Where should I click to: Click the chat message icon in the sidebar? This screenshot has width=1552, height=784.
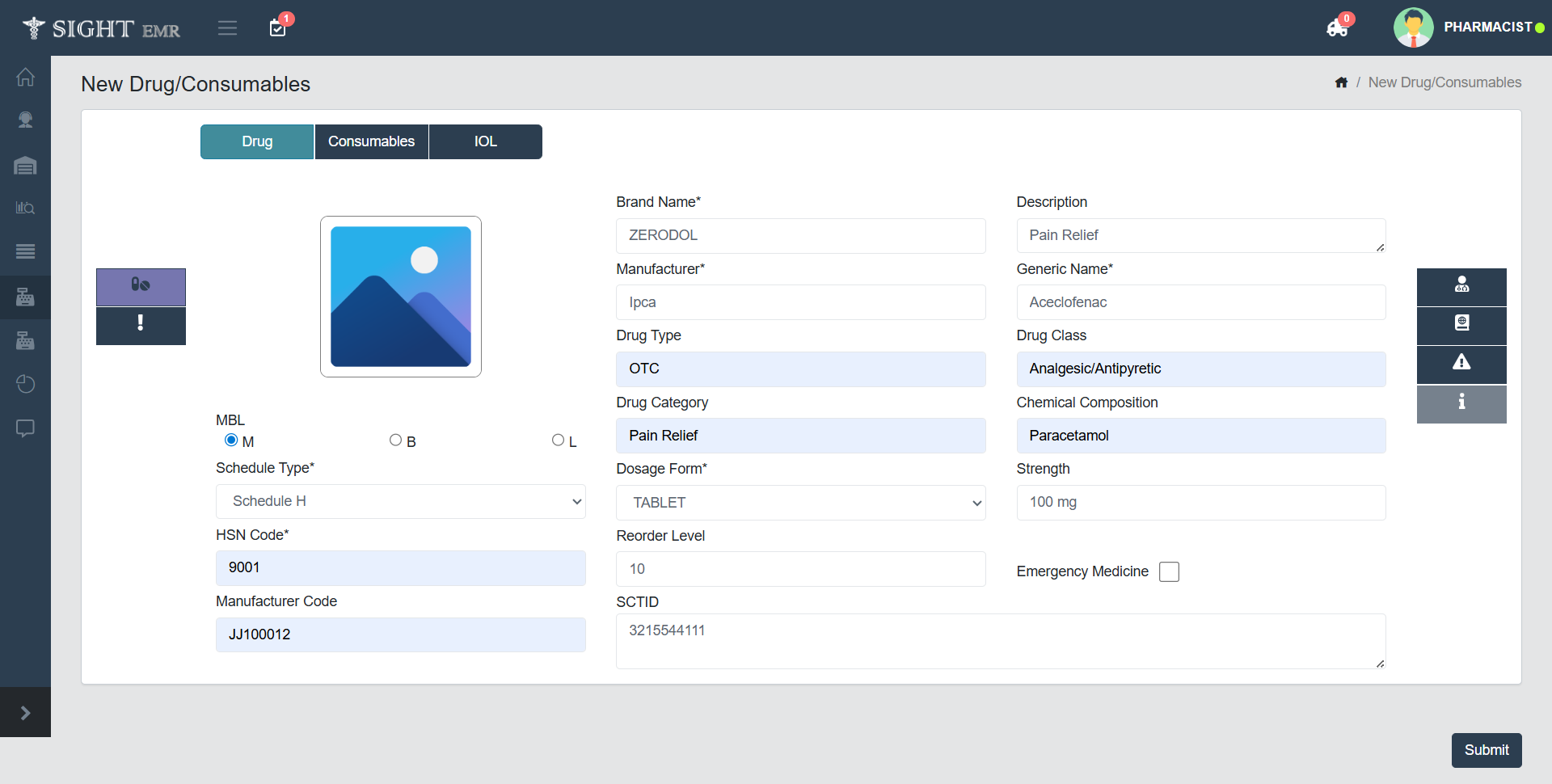(25, 428)
